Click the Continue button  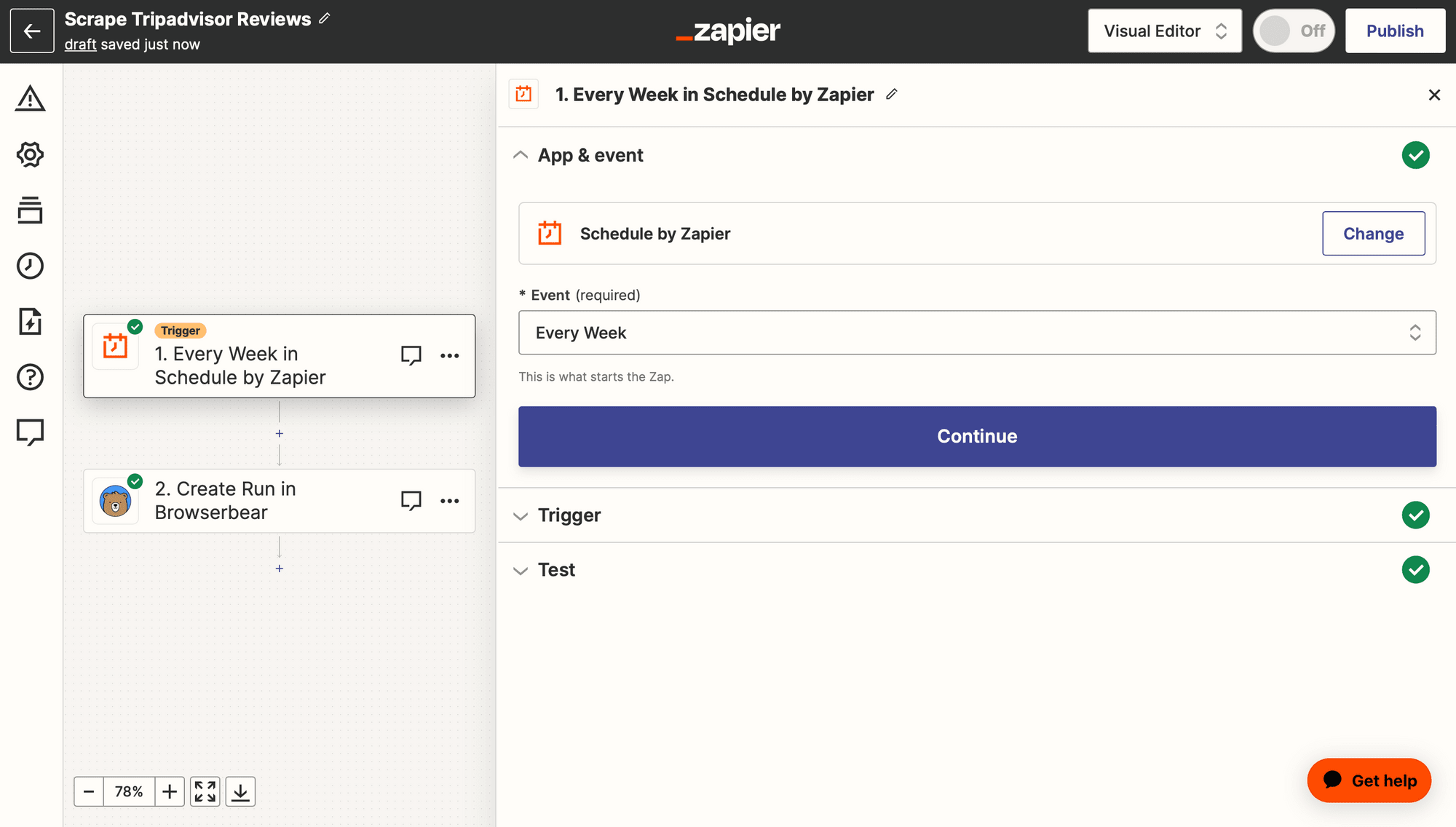pyautogui.click(x=977, y=436)
